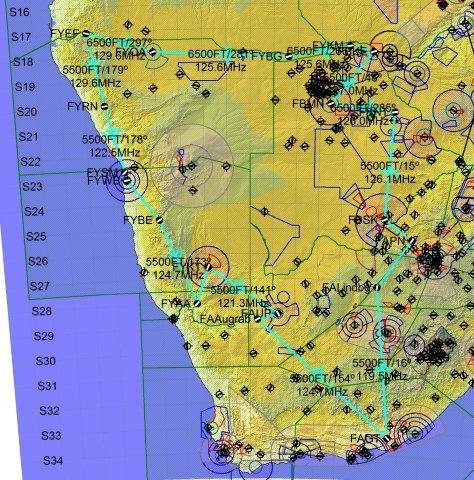474x480 pixels.
Task: Click the S20 latitude label
Action: tap(27, 112)
